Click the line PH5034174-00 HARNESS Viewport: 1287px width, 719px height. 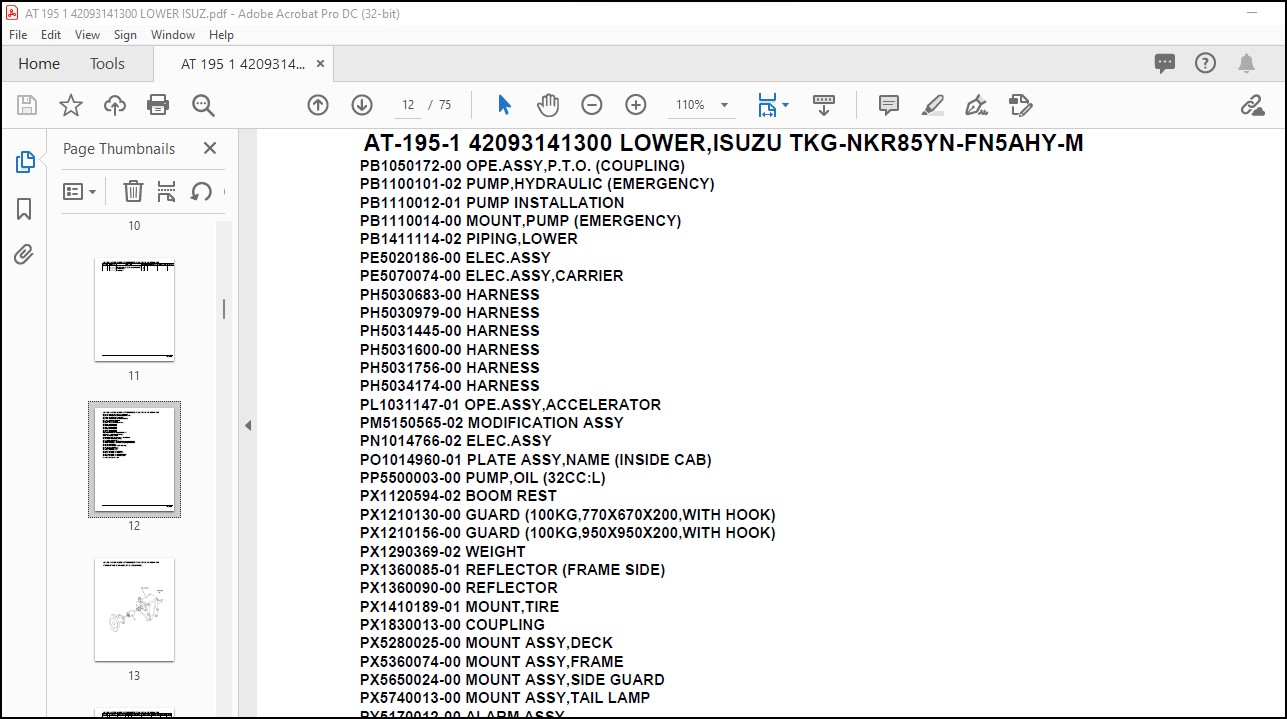(449, 386)
